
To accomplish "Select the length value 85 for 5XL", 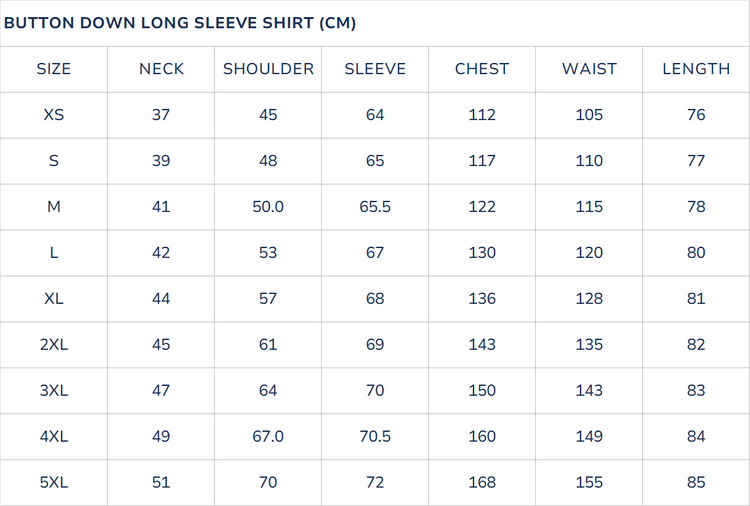I will (x=696, y=482).
